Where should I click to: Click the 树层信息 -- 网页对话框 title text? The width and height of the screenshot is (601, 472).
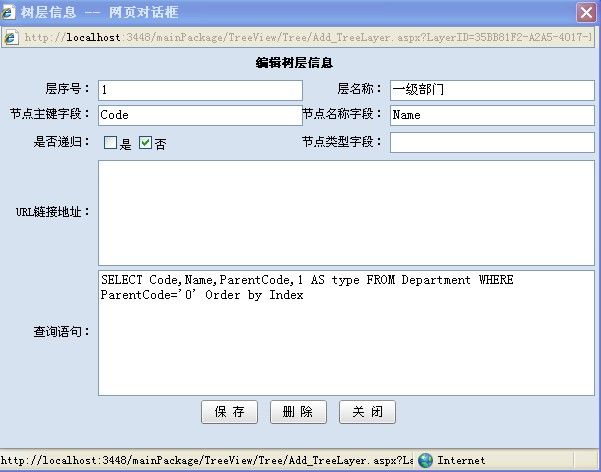point(100,12)
